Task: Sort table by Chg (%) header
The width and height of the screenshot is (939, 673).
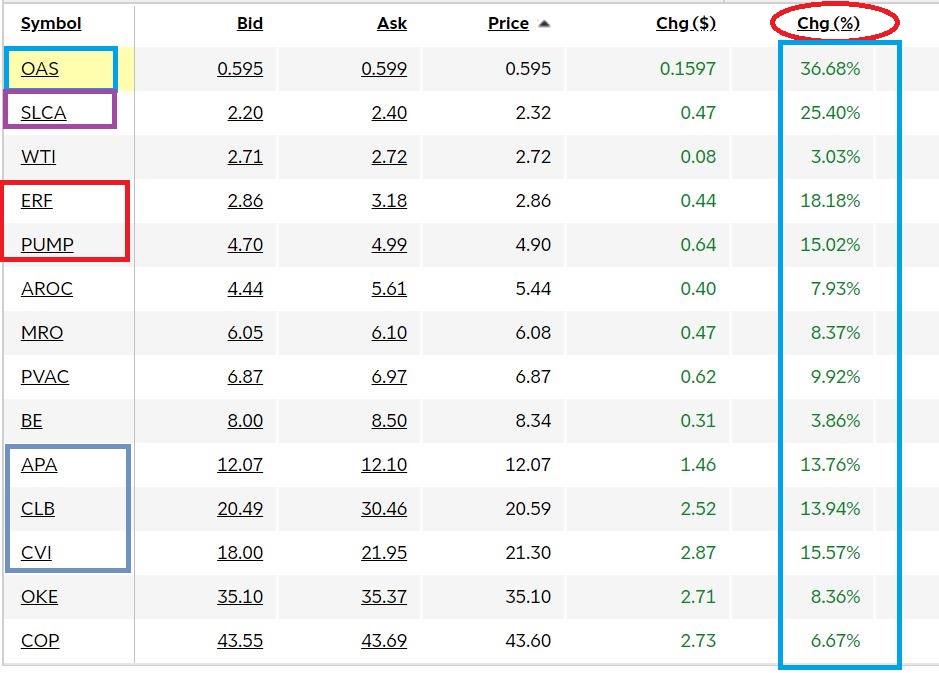Action: [x=828, y=23]
